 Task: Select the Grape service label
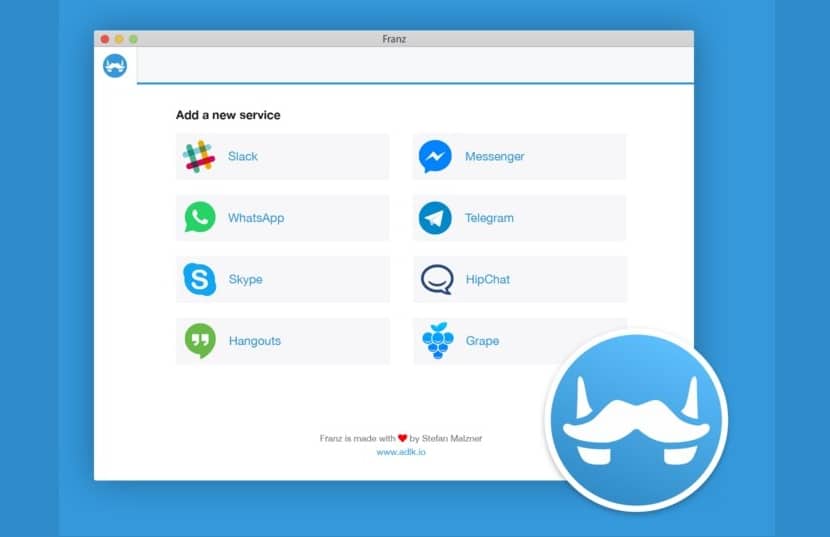tap(482, 341)
